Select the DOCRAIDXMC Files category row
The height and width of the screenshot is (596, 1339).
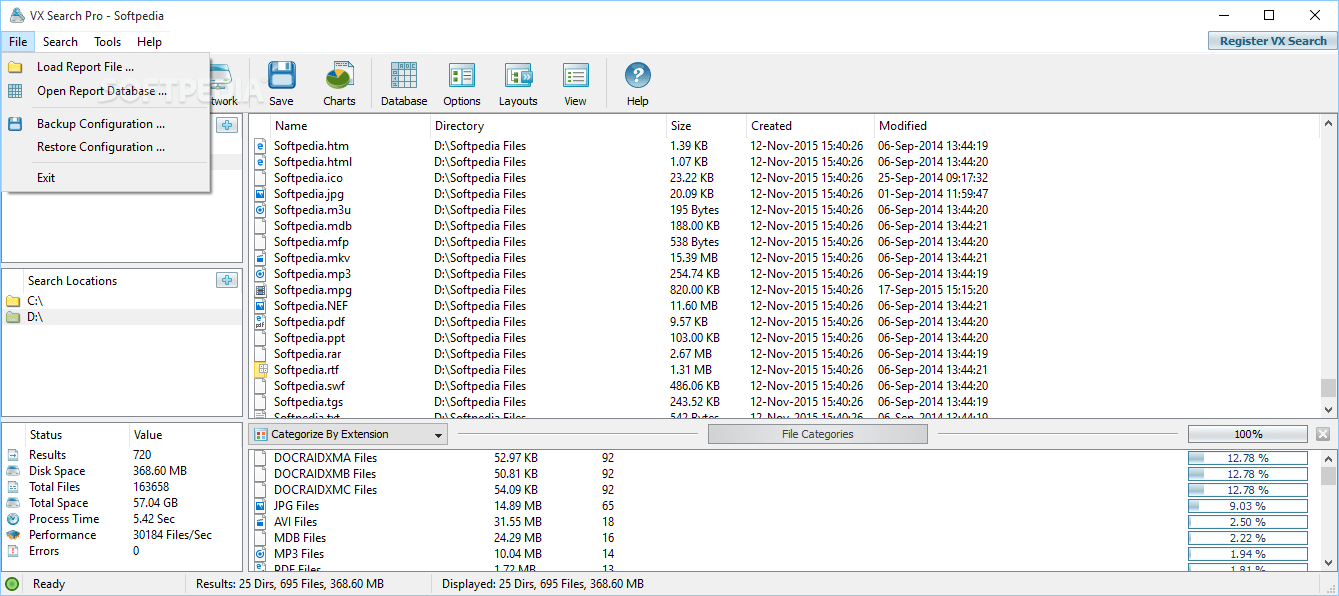click(x=784, y=490)
